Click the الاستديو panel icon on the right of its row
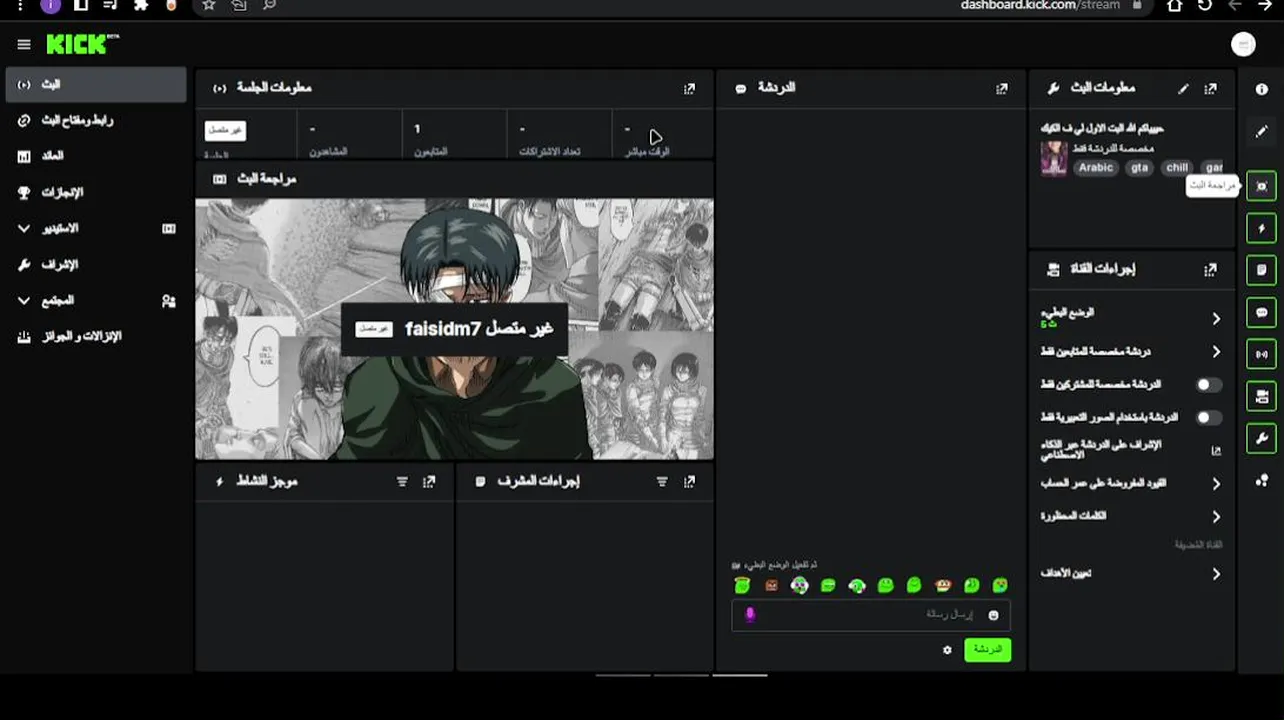This screenshot has height=720, width=1284. 168,228
